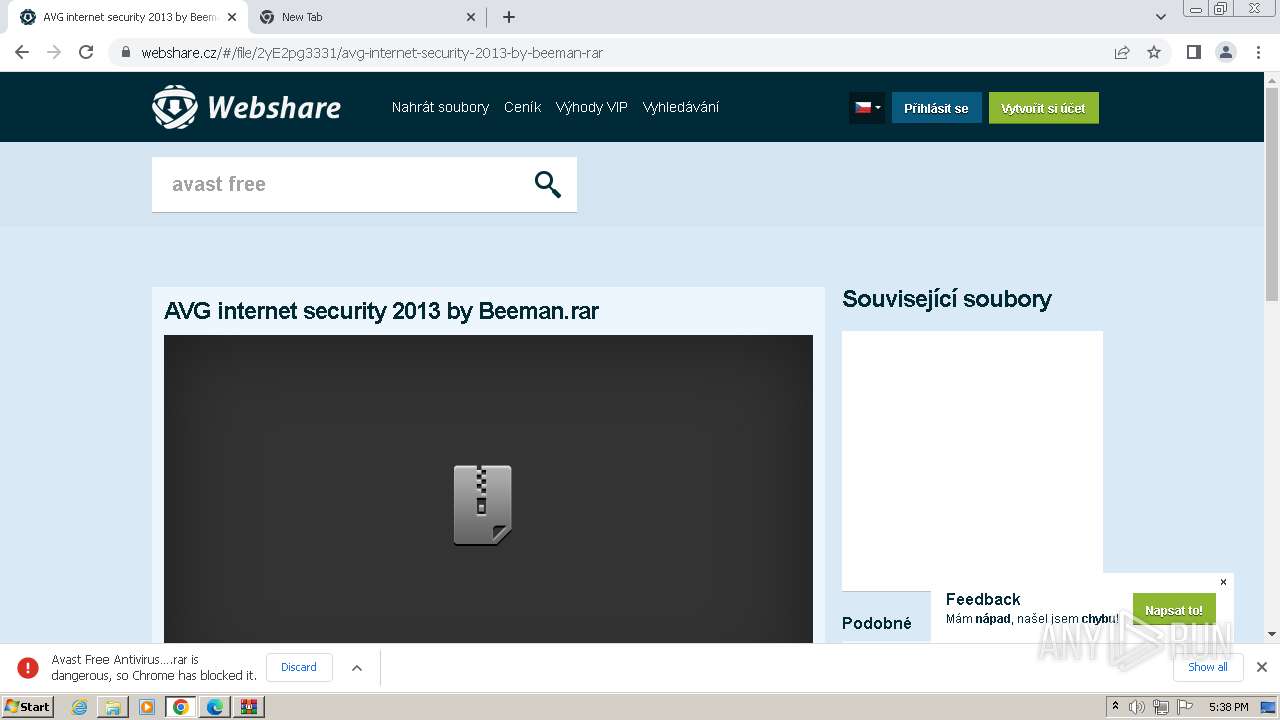Show hidden tray icons
1280x720 pixels.
click(1115, 707)
